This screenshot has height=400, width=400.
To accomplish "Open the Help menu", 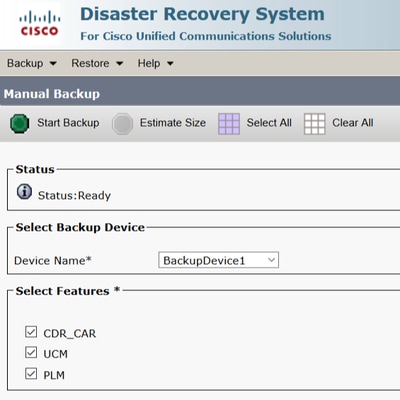I will (156, 63).
